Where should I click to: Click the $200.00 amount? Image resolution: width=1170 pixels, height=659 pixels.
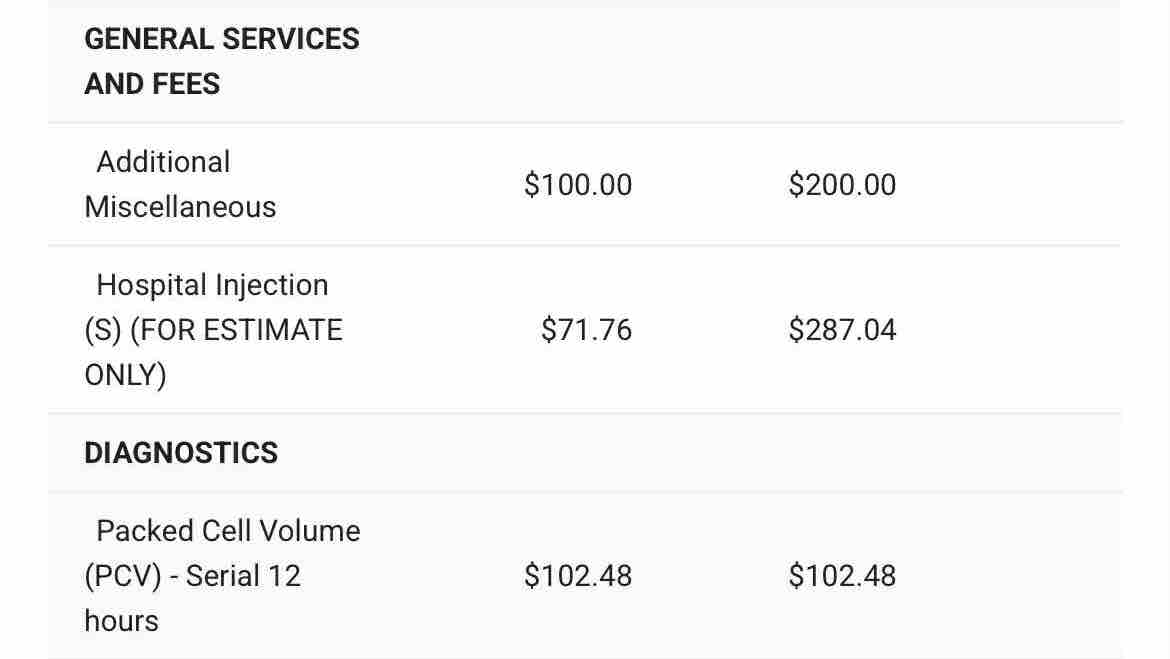pyautogui.click(x=842, y=185)
